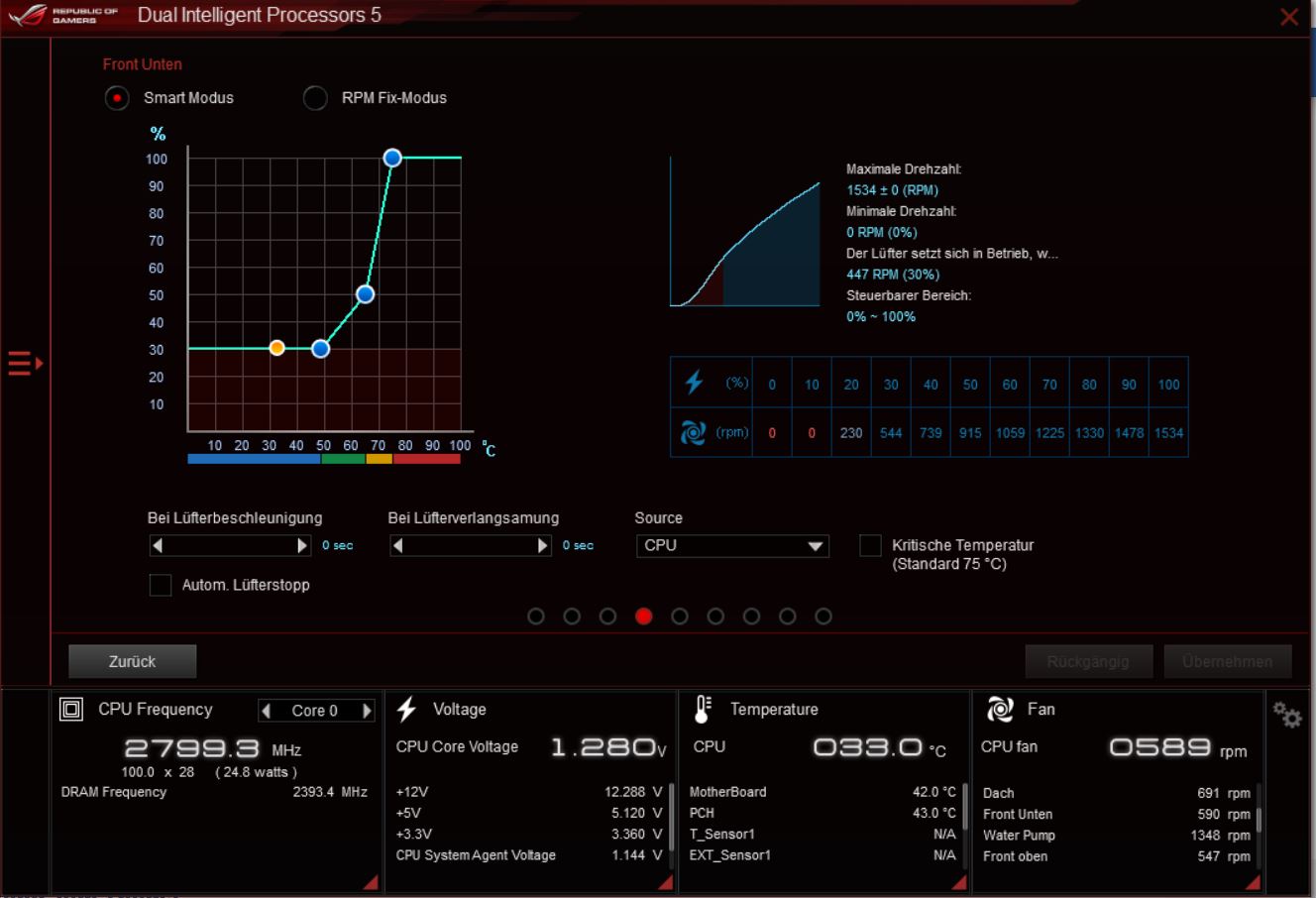Select RPM Fix-Modus radio button

pos(315,98)
